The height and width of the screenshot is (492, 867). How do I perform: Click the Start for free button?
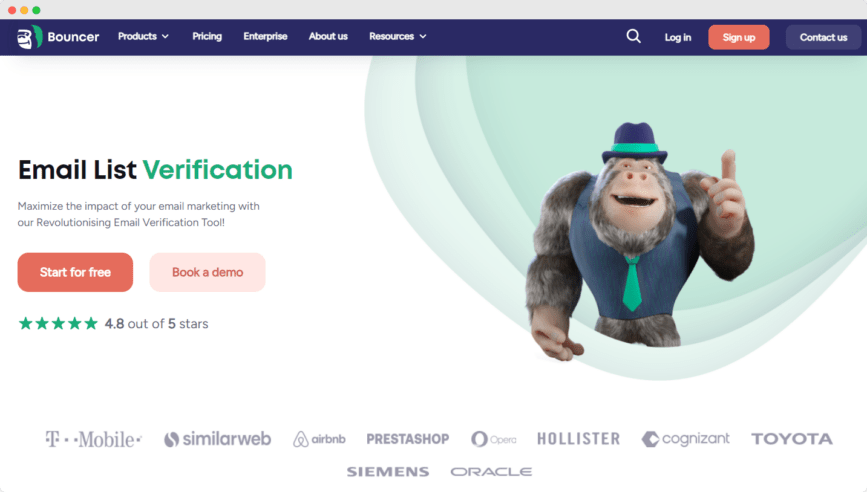point(75,272)
